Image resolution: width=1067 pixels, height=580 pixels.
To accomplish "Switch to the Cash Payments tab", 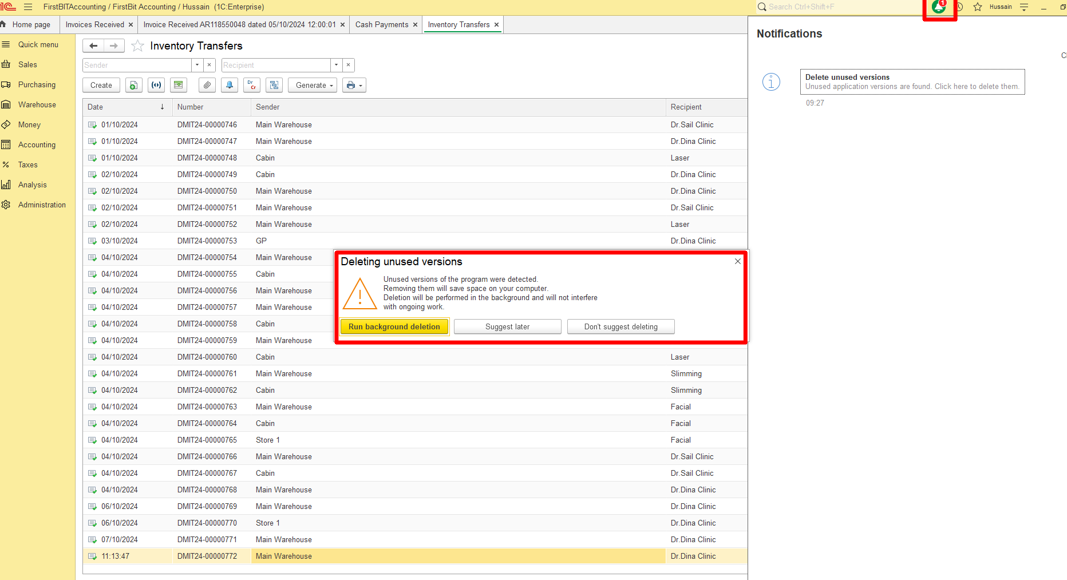I will (381, 25).
